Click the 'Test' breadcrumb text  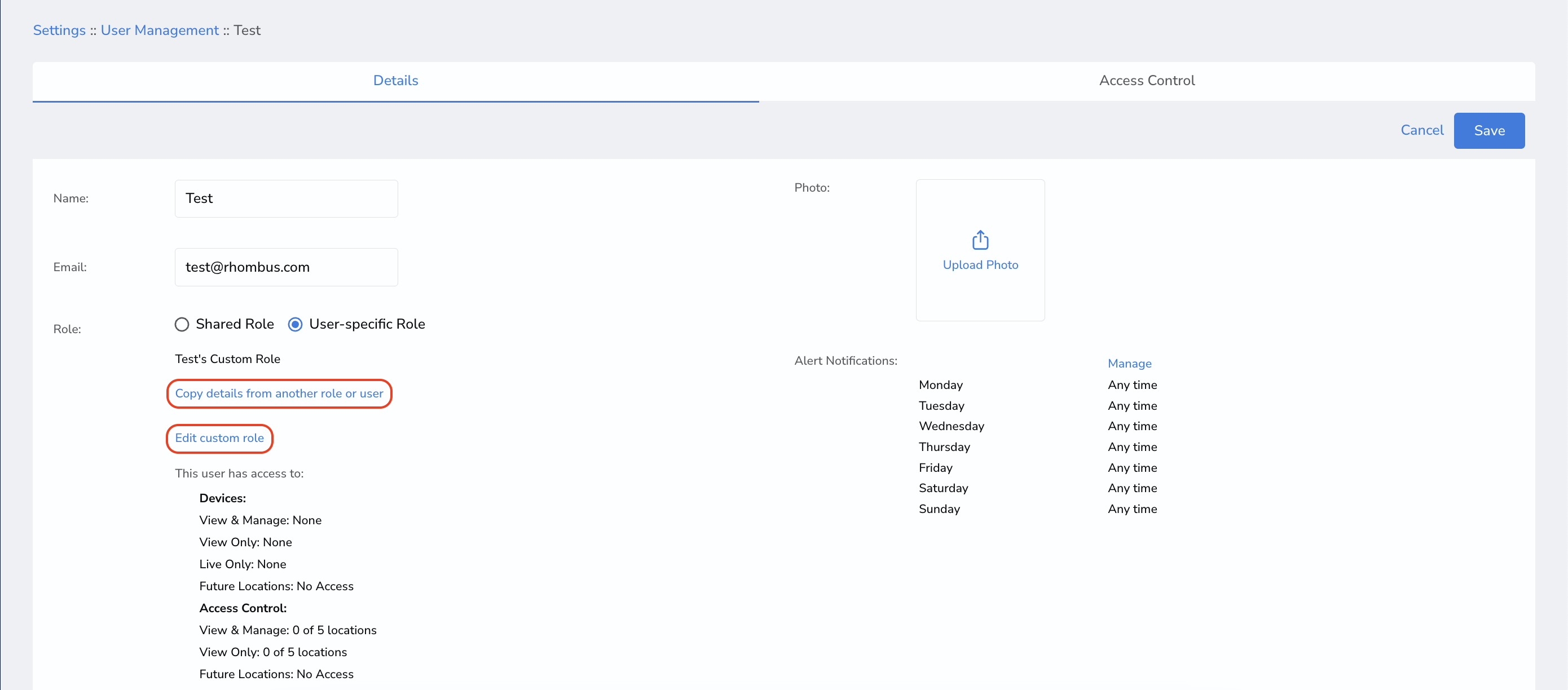(247, 30)
